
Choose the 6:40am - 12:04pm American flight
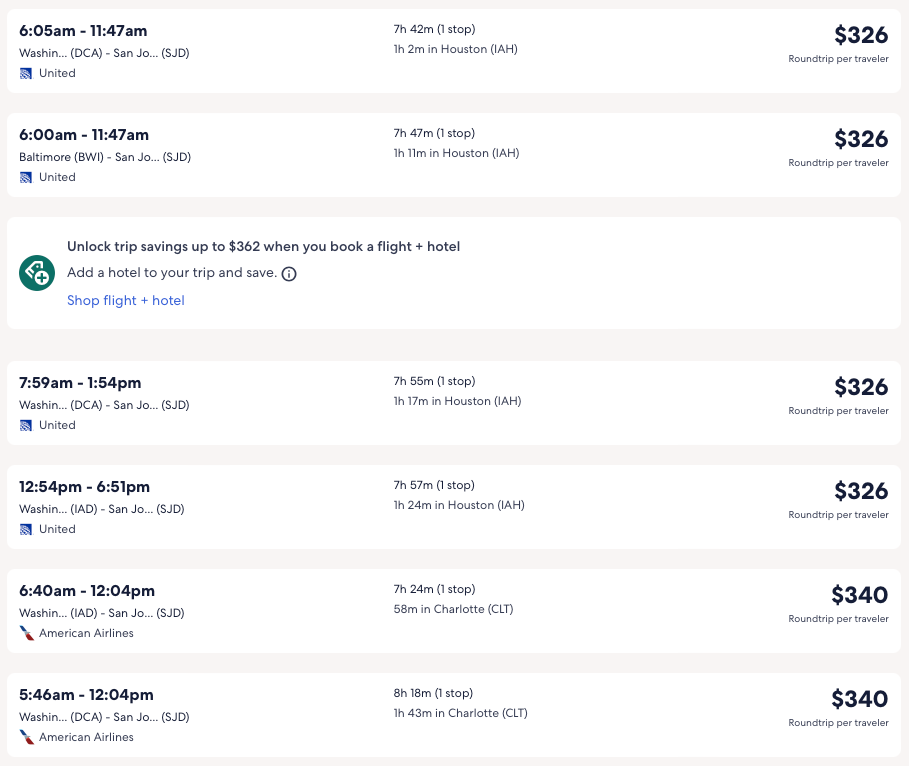(87, 591)
